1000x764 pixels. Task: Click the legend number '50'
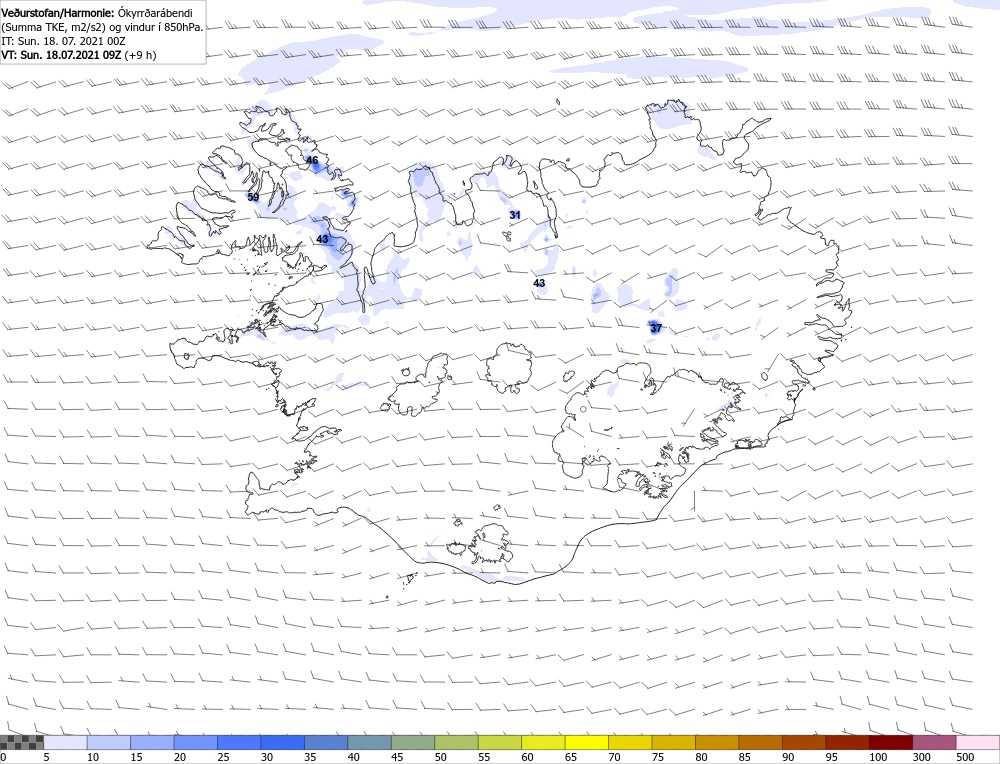(x=441, y=757)
